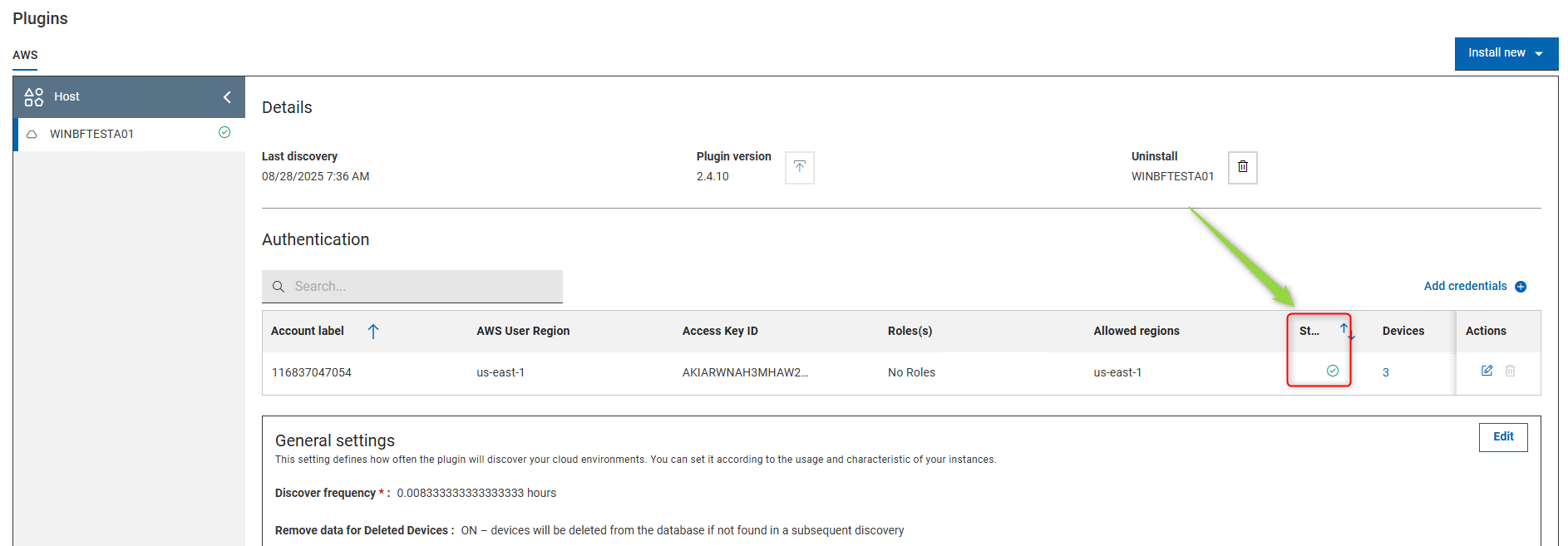This screenshot has width=1568, height=546.
Task: Click the Access Key ID column header
Action: (720, 331)
